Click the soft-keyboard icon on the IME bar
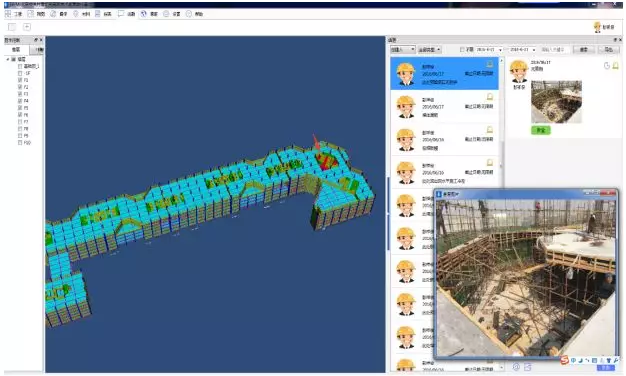626x376 pixels. (594, 360)
